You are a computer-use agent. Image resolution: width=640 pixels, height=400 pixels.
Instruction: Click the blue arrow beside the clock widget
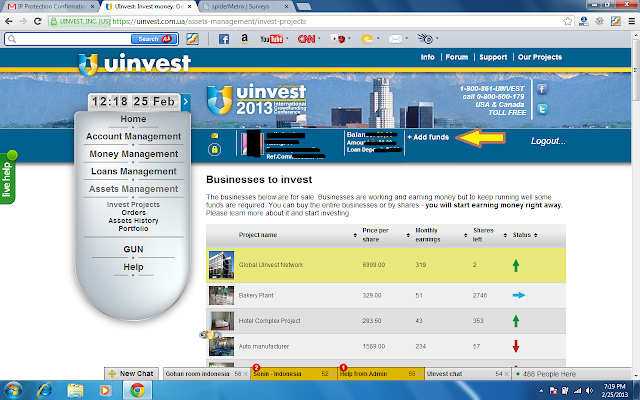186,102
